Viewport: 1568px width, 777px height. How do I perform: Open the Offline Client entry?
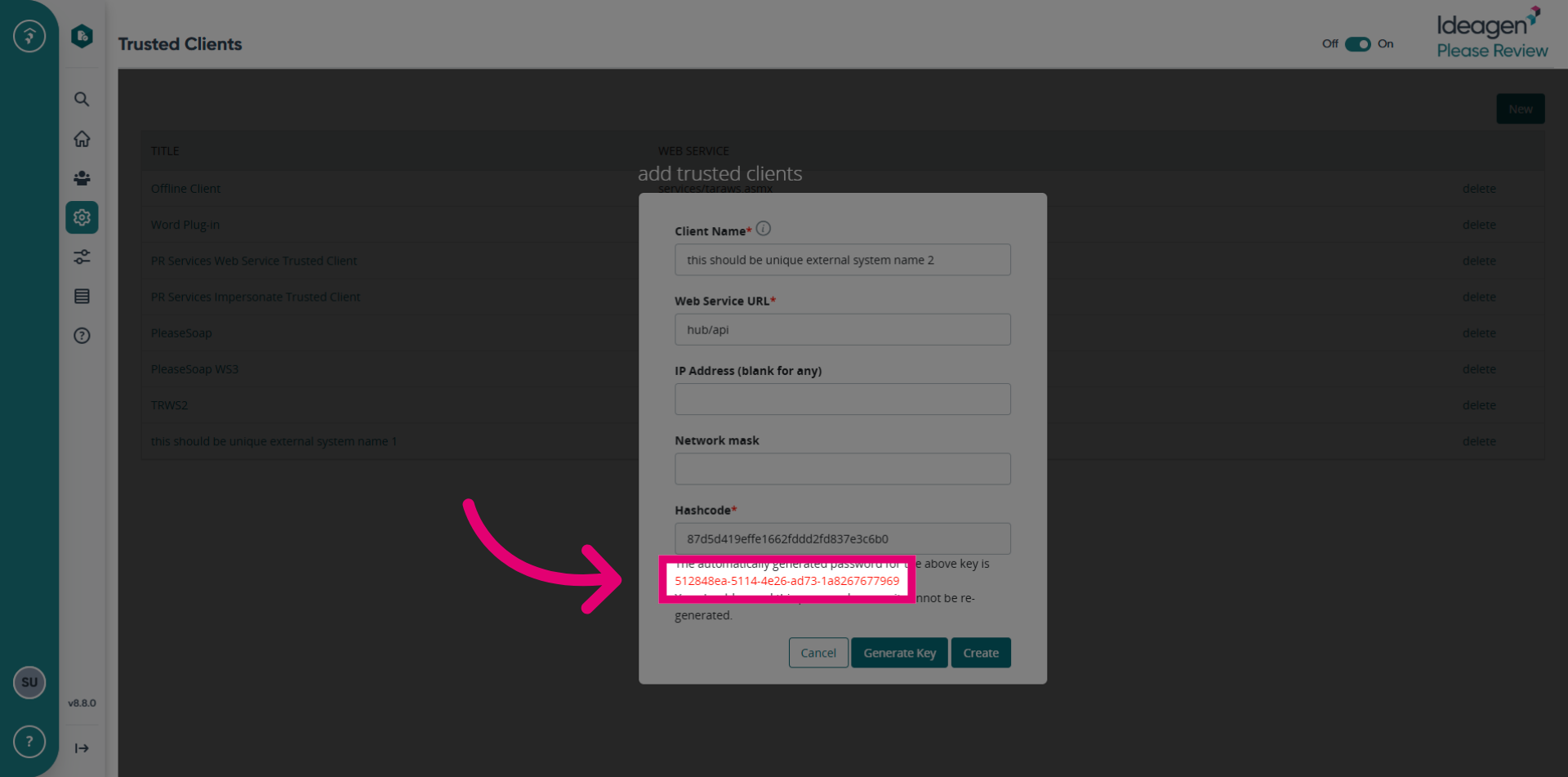tap(185, 189)
